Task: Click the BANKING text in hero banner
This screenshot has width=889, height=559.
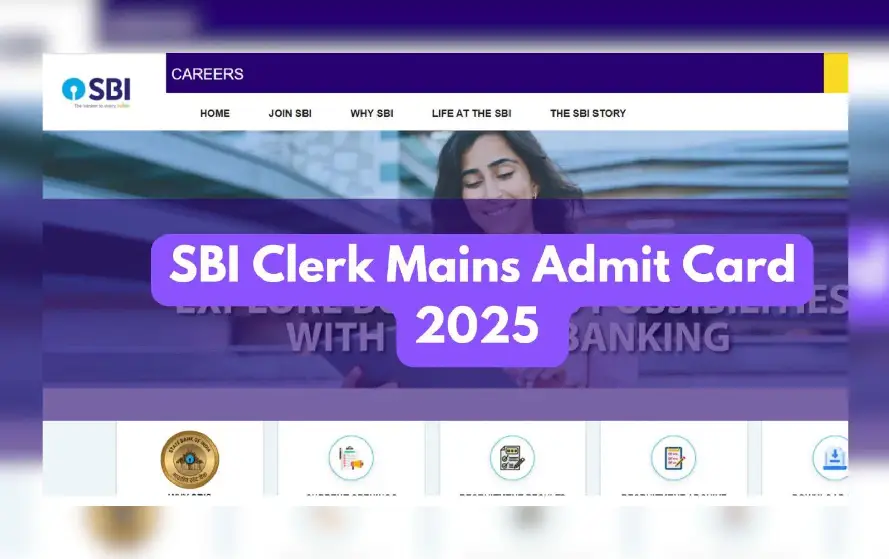Action: pos(648,337)
